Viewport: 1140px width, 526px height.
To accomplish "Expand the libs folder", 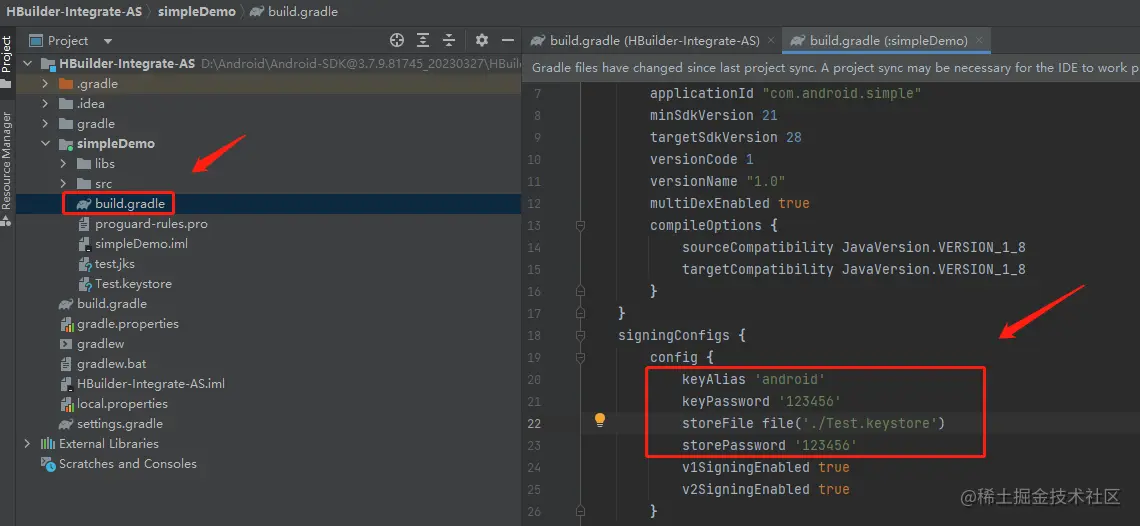I will pos(63,164).
